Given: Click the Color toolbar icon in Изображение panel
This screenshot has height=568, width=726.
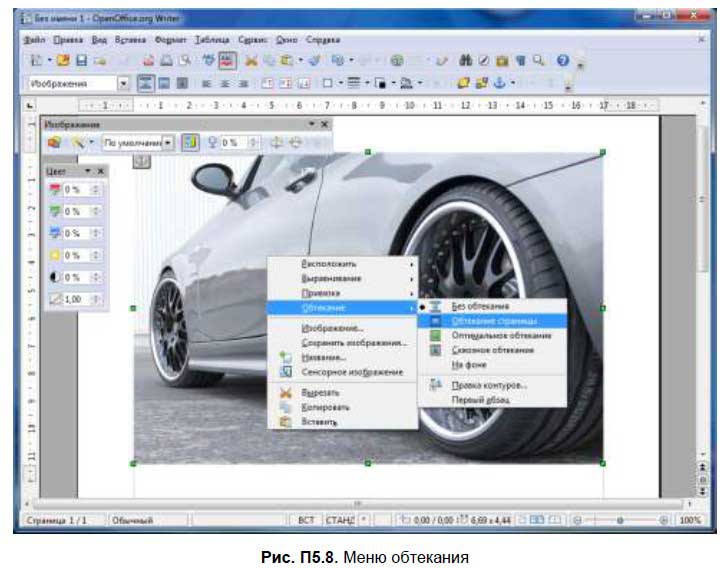Looking at the screenshot, I should [x=187, y=143].
